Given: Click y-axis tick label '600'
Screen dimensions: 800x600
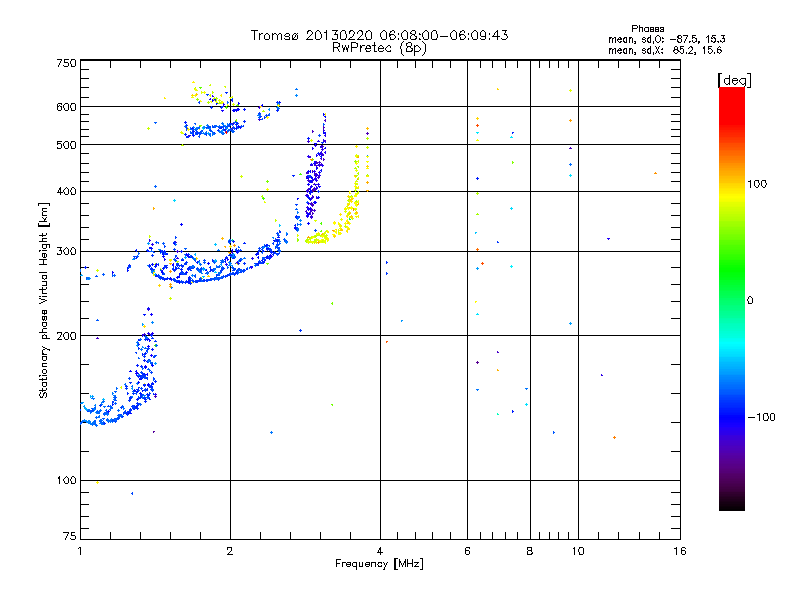Looking at the screenshot, I should tap(66, 107).
